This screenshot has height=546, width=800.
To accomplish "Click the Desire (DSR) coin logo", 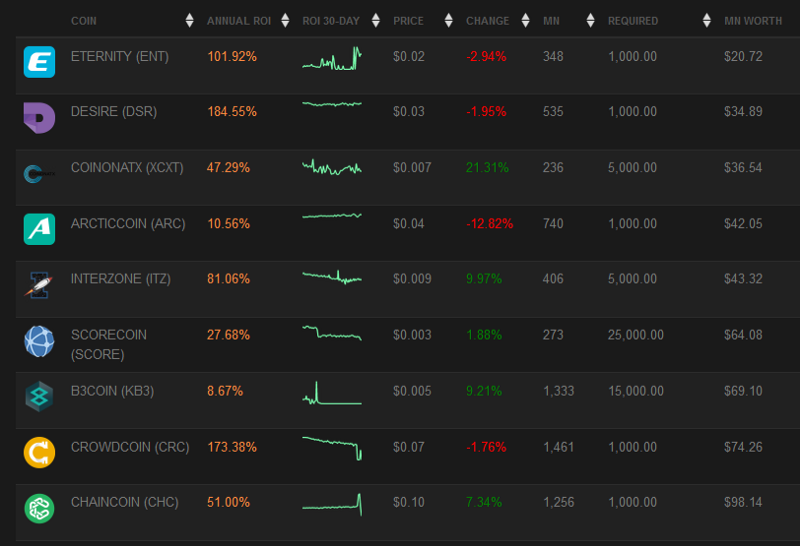I will pos(39,117).
